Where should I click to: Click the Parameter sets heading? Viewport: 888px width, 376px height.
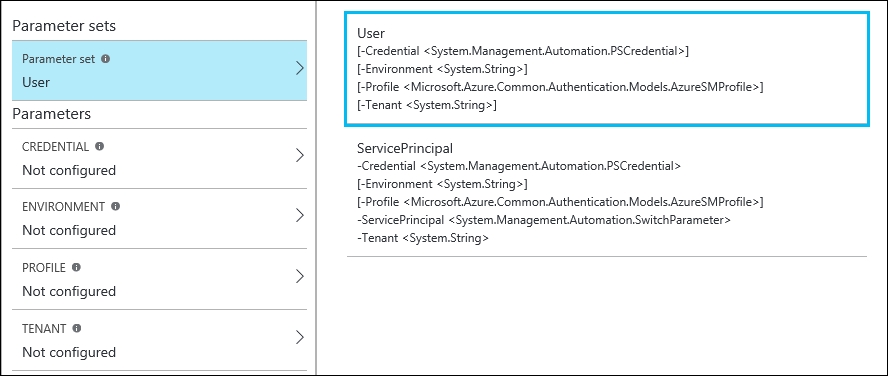pos(64,26)
